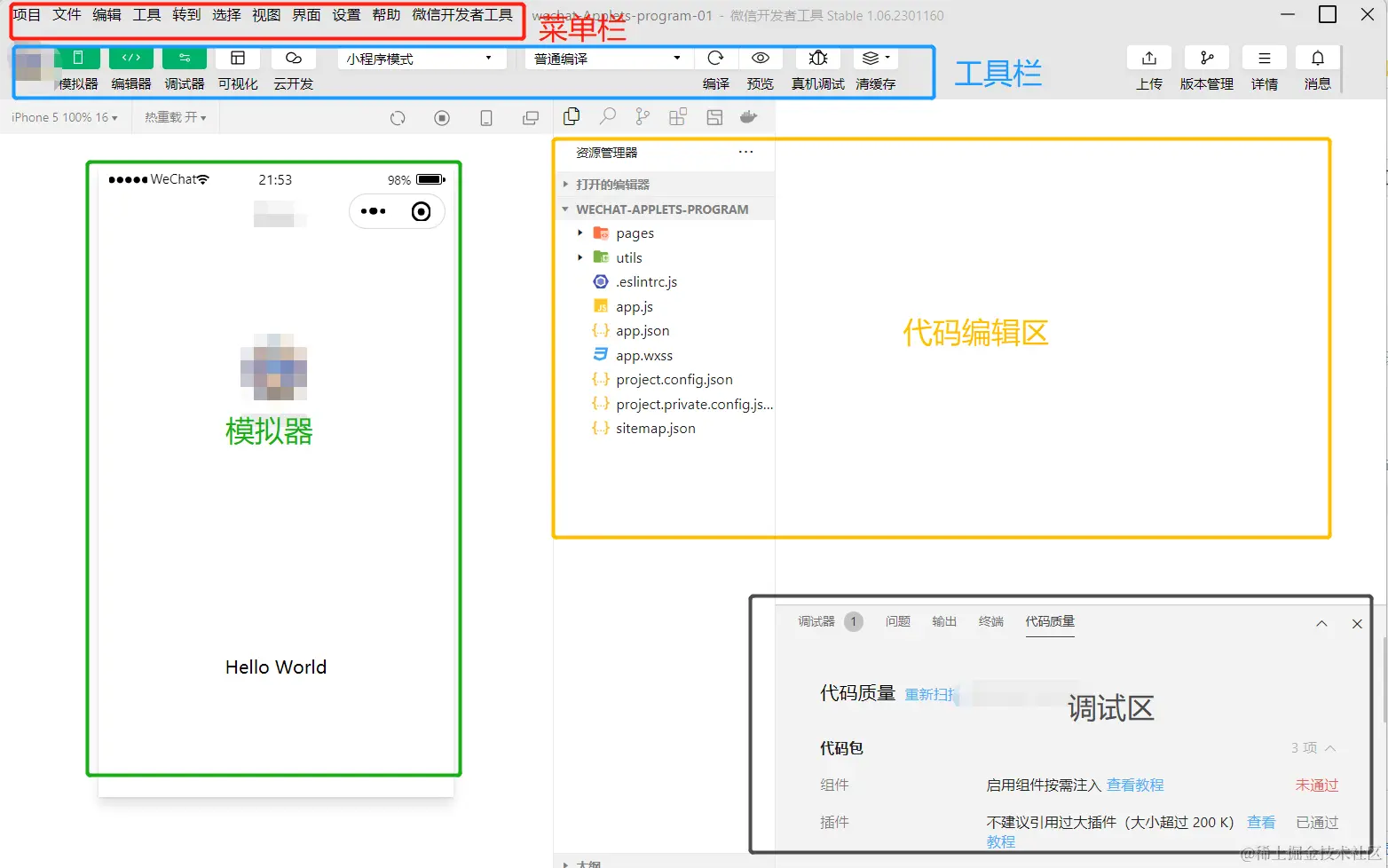Open the 视图 menu
Image resolution: width=1388 pixels, height=868 pixels.
tap(266, 15)
